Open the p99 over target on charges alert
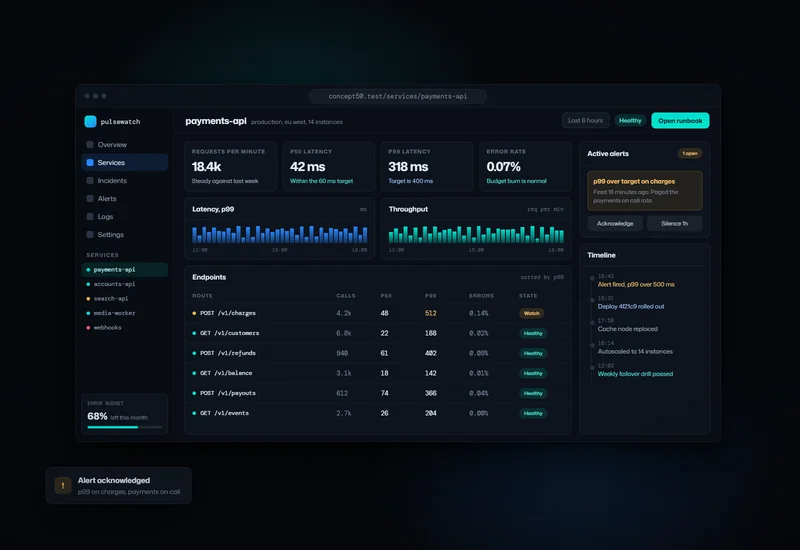The height and width of the screenshot is (550, 800). click(645, 191)
